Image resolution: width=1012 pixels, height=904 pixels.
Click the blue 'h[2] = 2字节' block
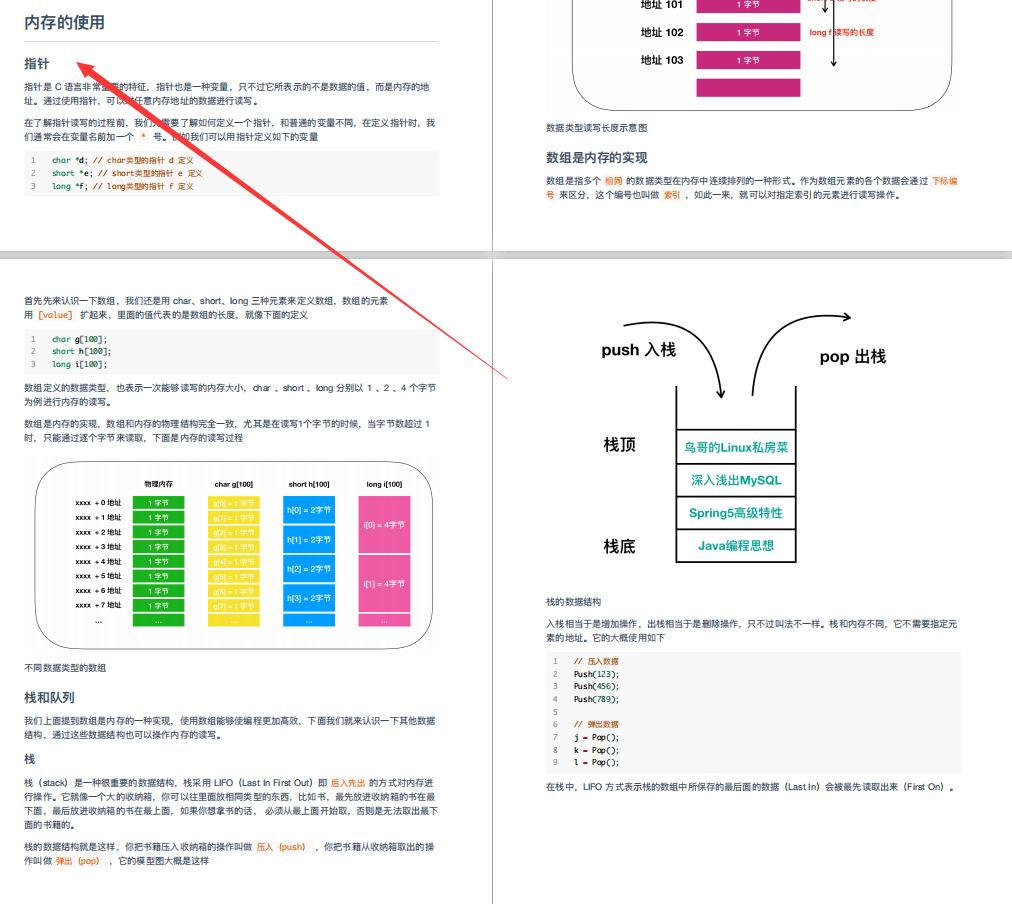click(x=309, y=569)
